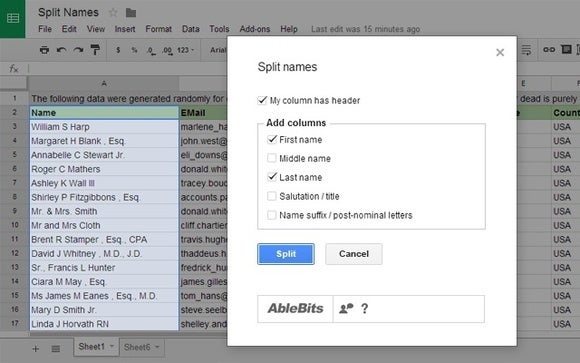Select the Name header cell
580x363 pixels.
point(104,112)
